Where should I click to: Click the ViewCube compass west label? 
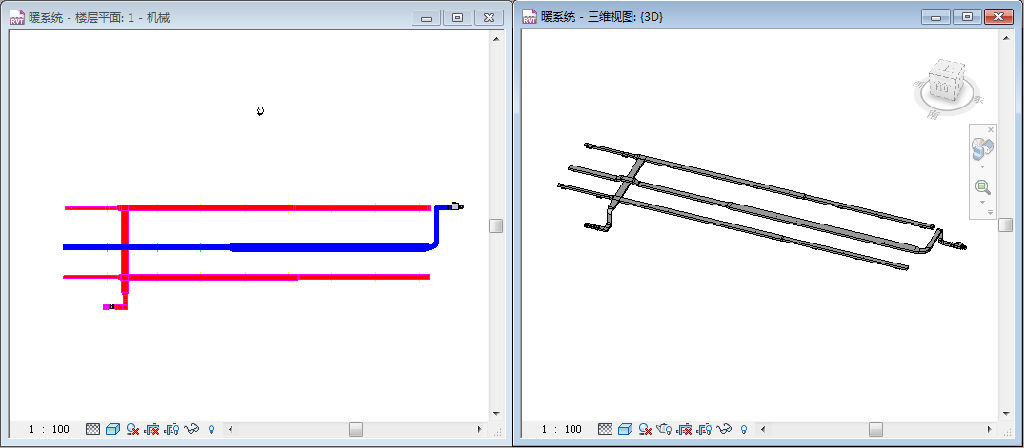(918, 84)
